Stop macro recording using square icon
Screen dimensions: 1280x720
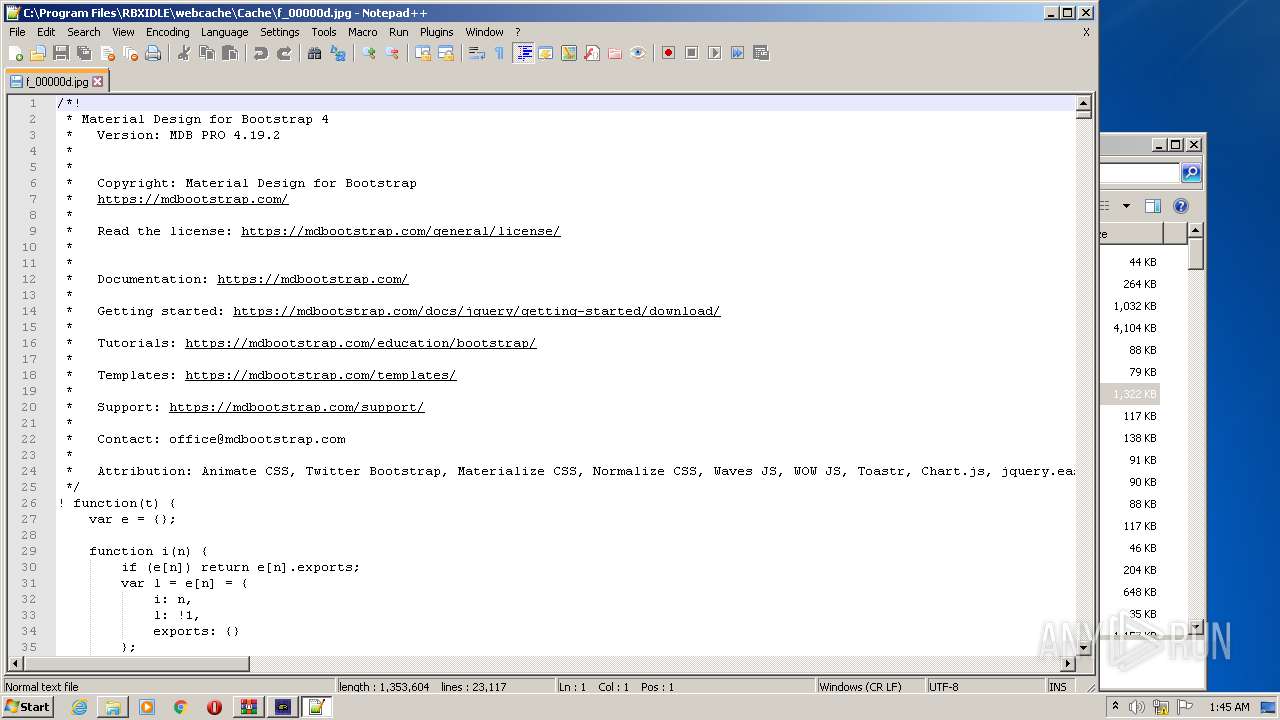(691, 53)
